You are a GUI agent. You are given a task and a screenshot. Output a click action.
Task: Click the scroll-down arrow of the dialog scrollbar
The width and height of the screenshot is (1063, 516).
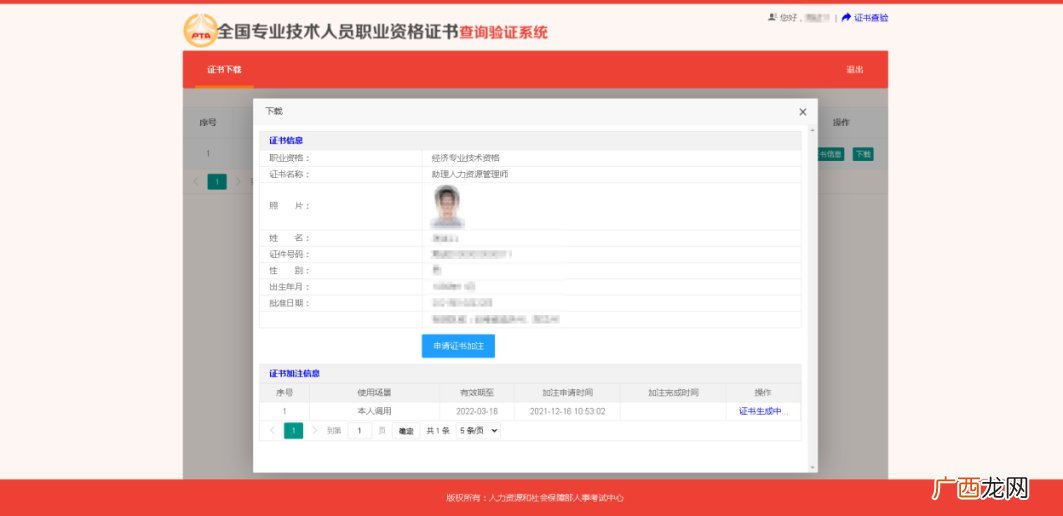[813, 467]
